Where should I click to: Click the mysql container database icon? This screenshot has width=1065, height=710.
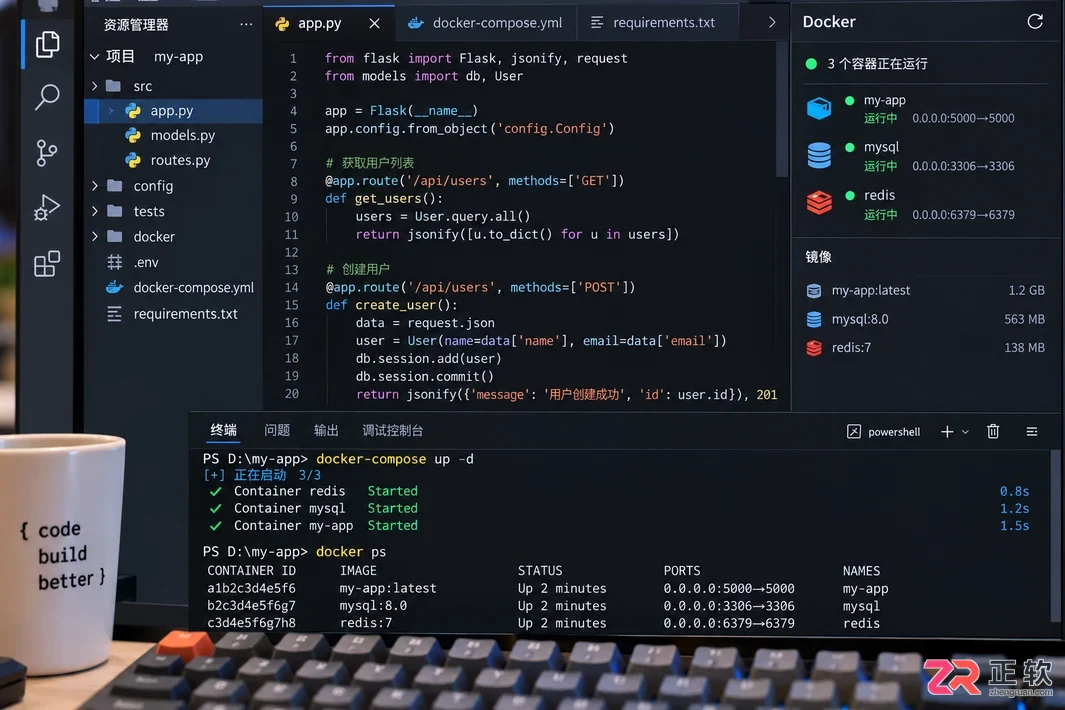coord(819,155)
